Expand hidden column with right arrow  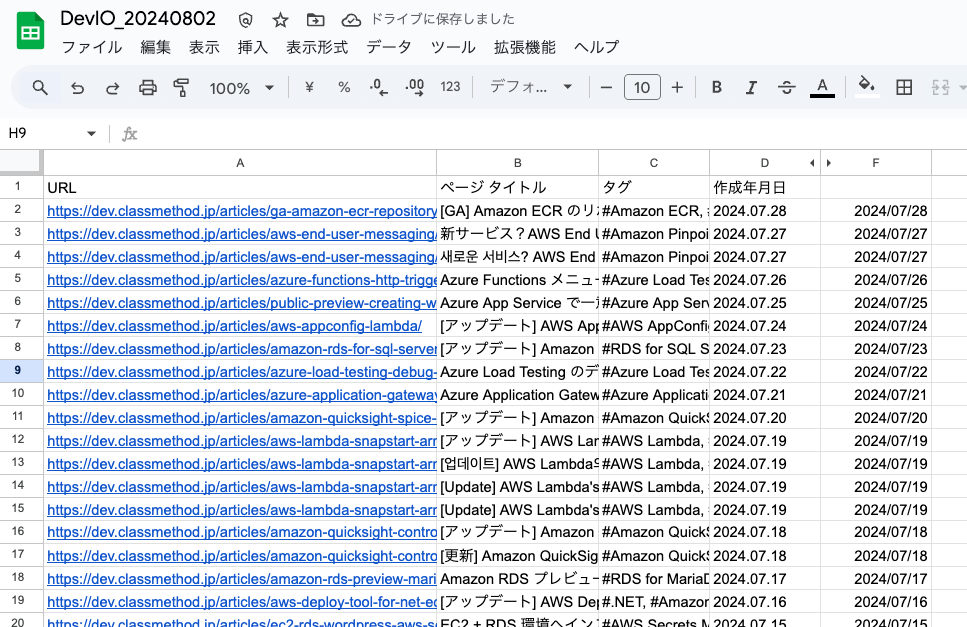pos(829,163)
